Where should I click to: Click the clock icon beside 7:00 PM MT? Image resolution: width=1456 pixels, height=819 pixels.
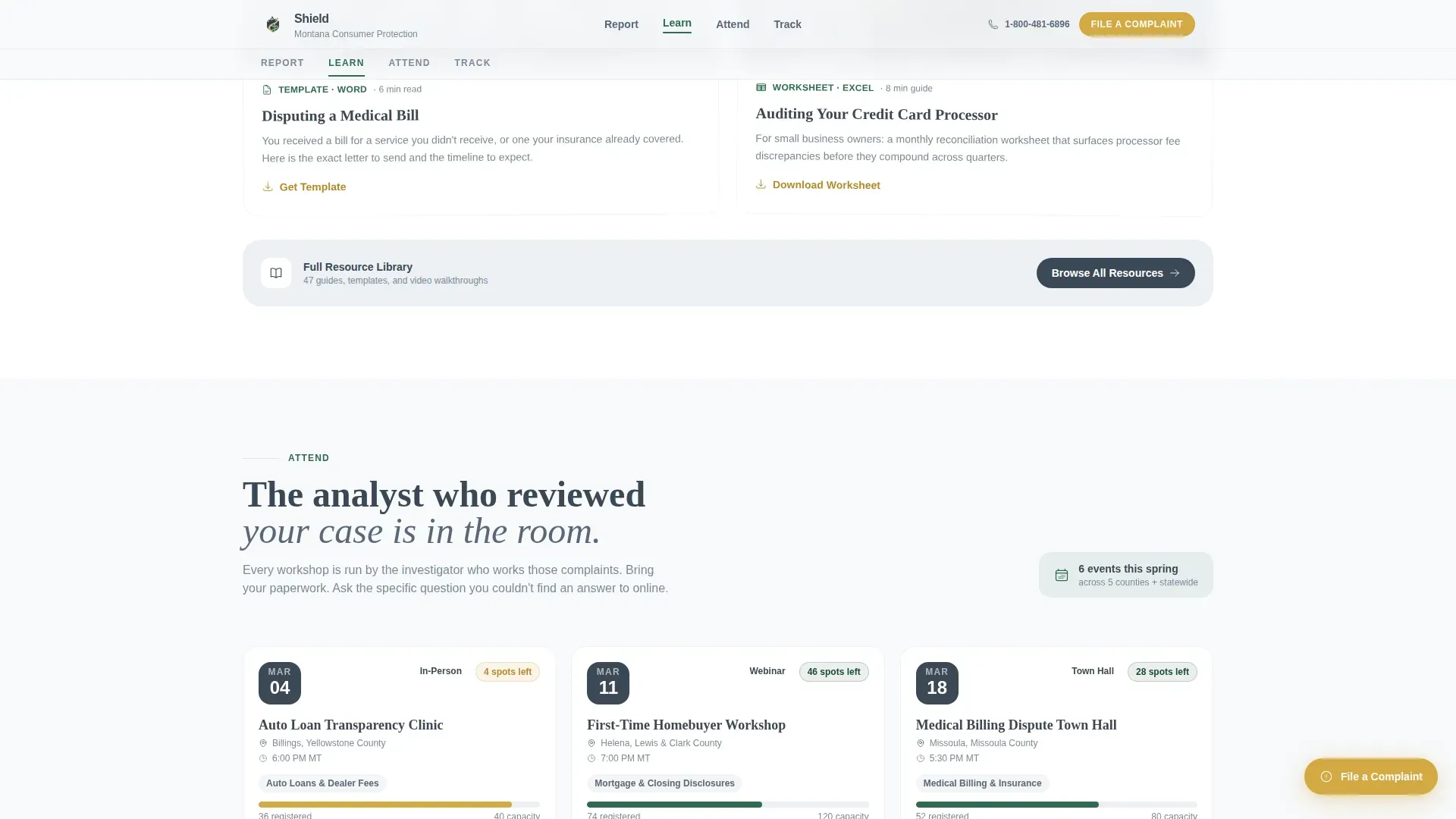tap(591, 758)
